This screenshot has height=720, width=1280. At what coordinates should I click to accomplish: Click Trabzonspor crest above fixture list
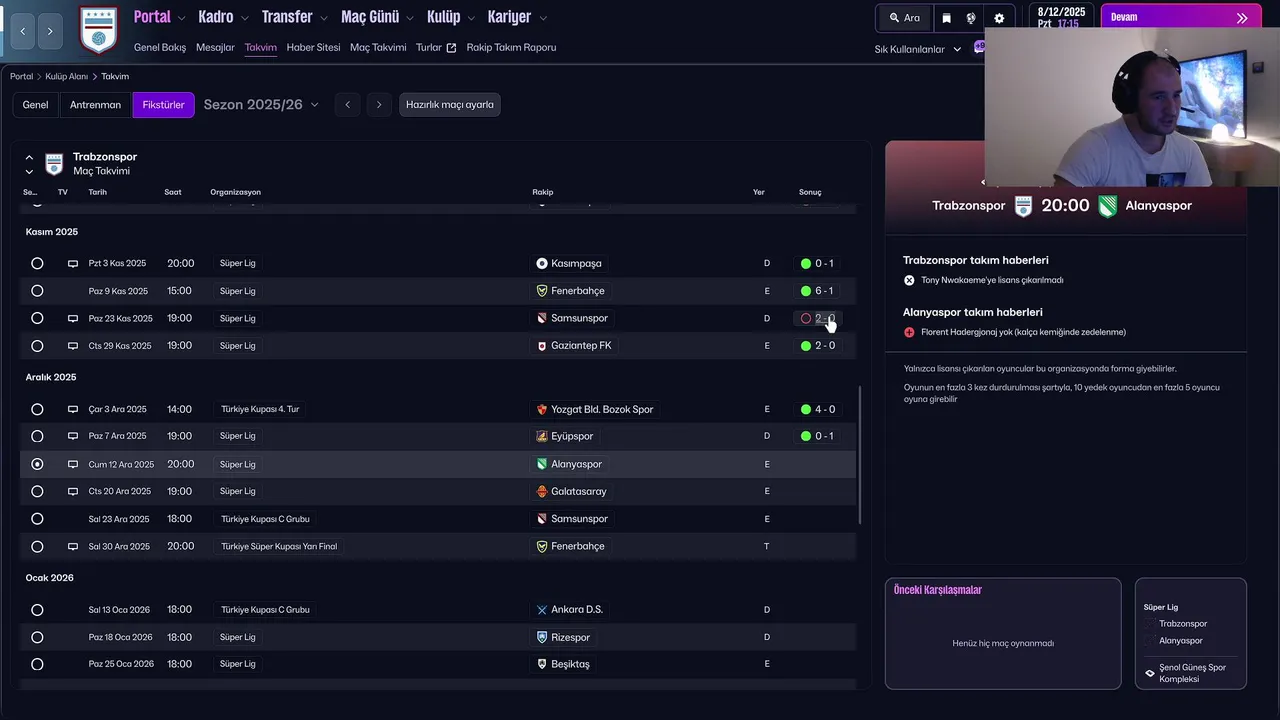[x=54, y=164]
